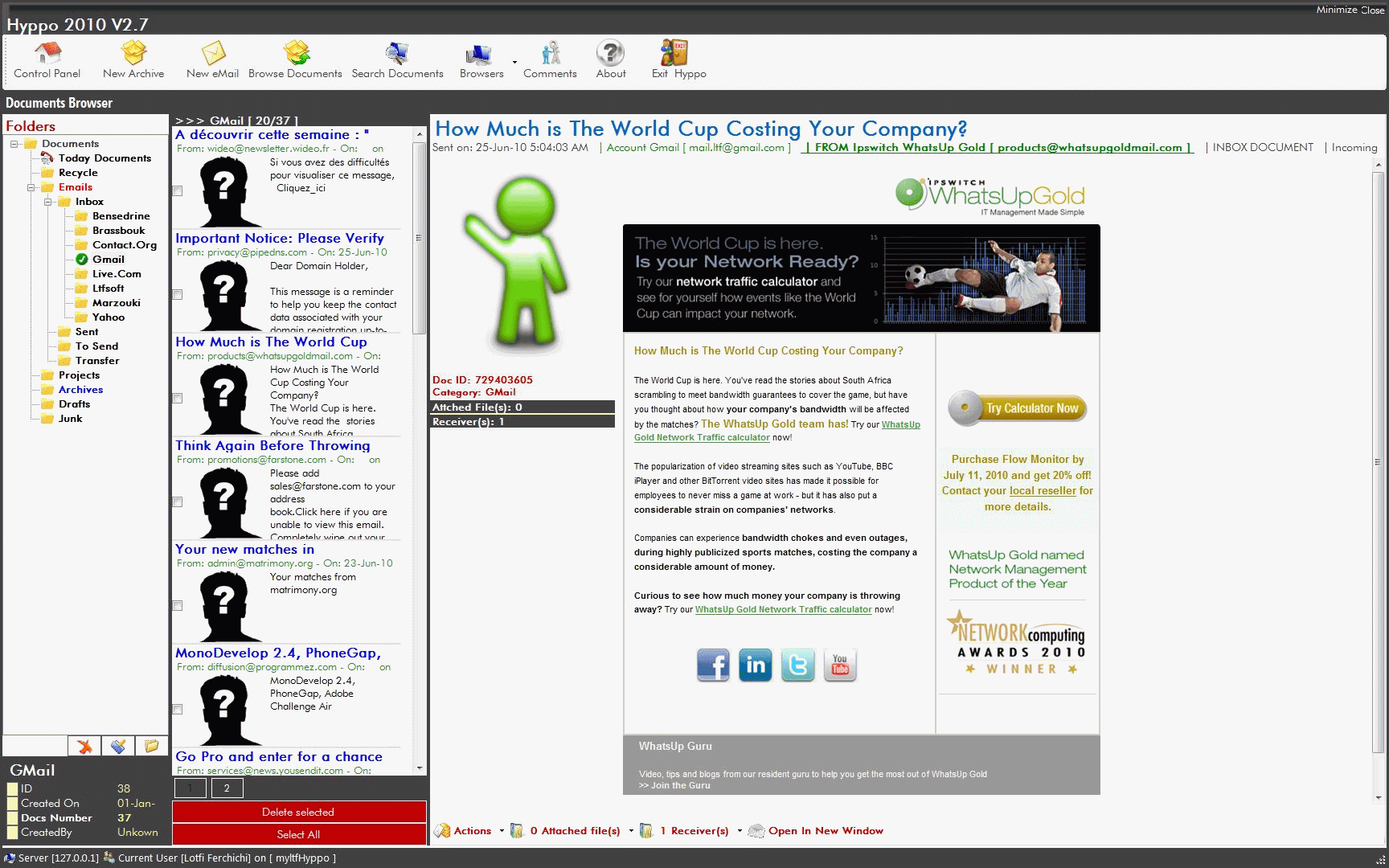
Task: Collapse the Documents root tree node
Action: tap(14, 144)
